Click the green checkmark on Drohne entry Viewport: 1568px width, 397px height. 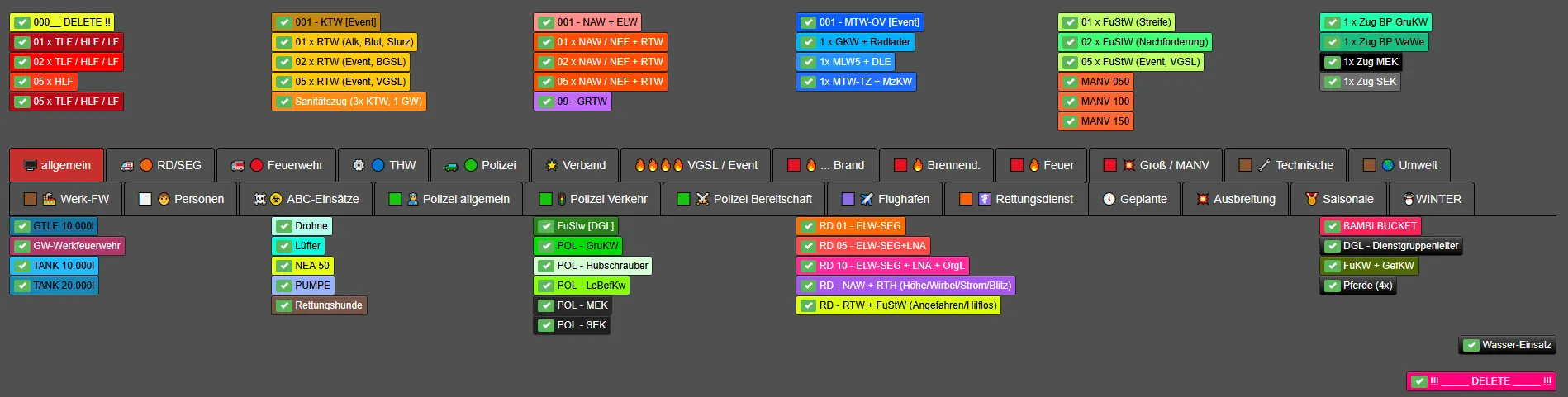(x=284, y=226)
